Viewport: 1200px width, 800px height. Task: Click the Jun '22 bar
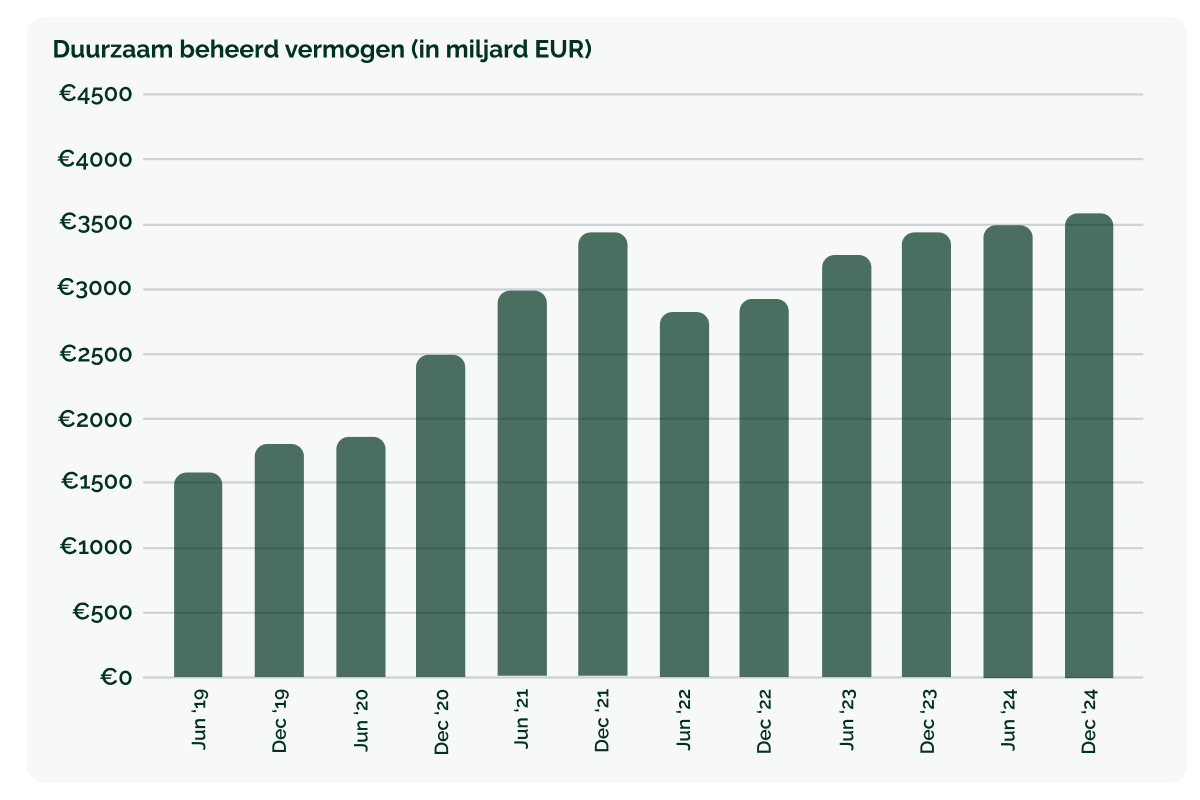[684, 495]
